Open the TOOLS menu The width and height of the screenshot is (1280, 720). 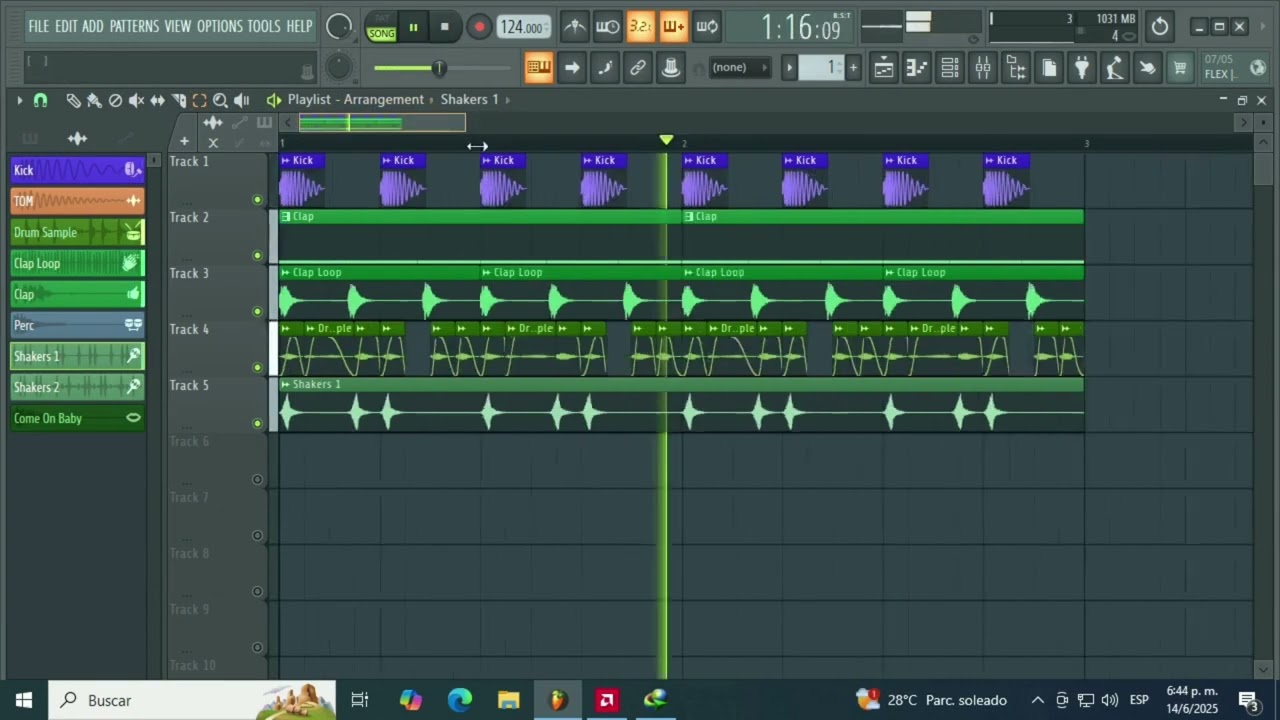coord(264,26)
